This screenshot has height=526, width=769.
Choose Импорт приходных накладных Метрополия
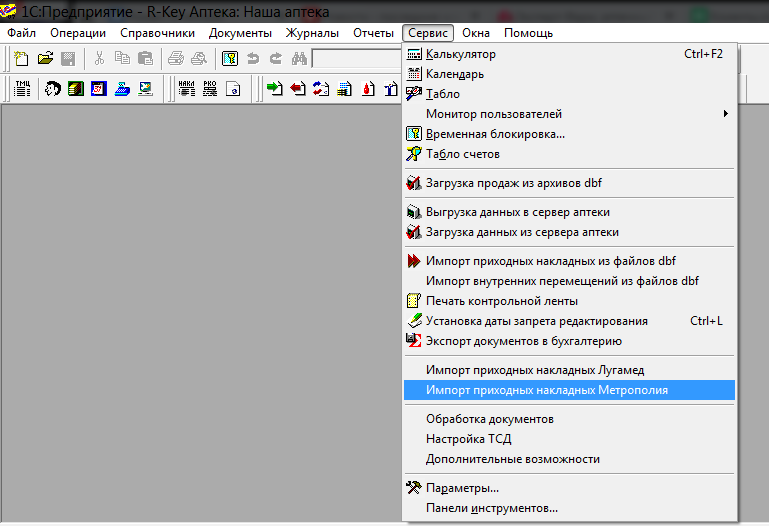click(x=546, y=390)
